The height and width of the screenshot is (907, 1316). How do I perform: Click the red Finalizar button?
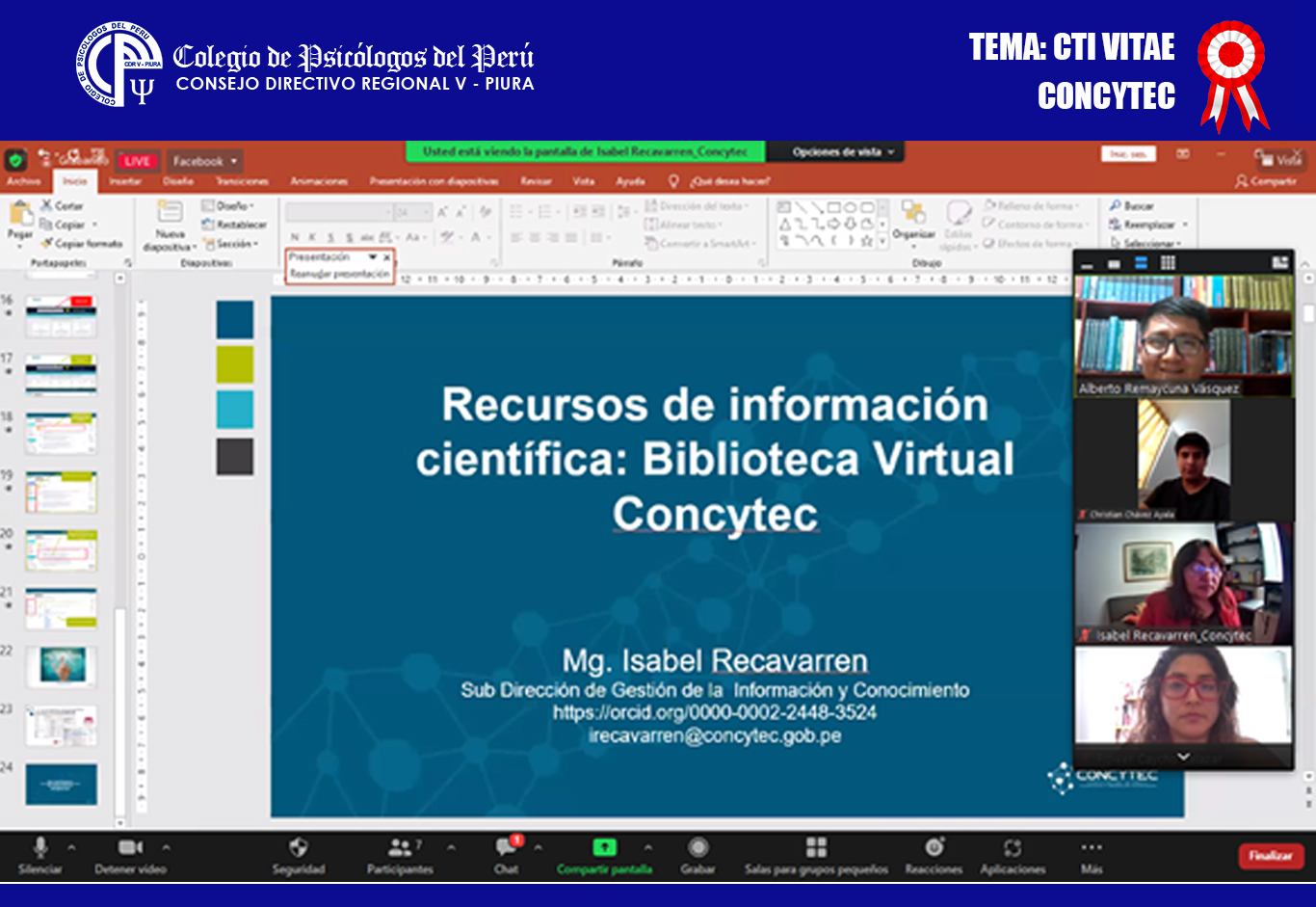point(1271,855)
